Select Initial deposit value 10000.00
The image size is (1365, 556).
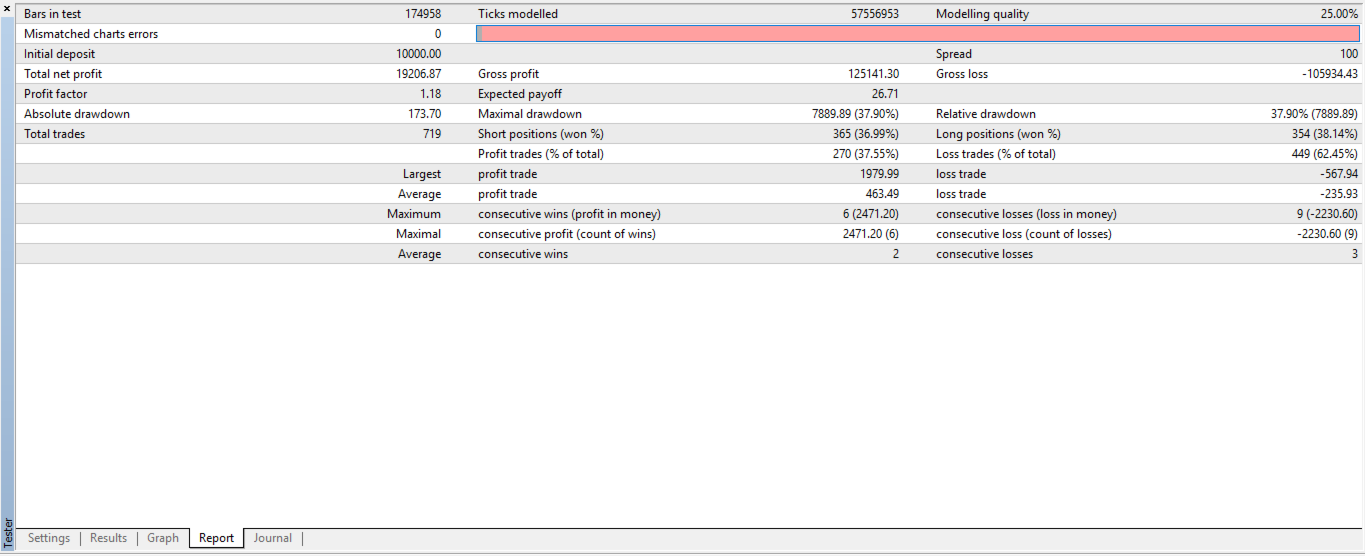click(419, 54)
